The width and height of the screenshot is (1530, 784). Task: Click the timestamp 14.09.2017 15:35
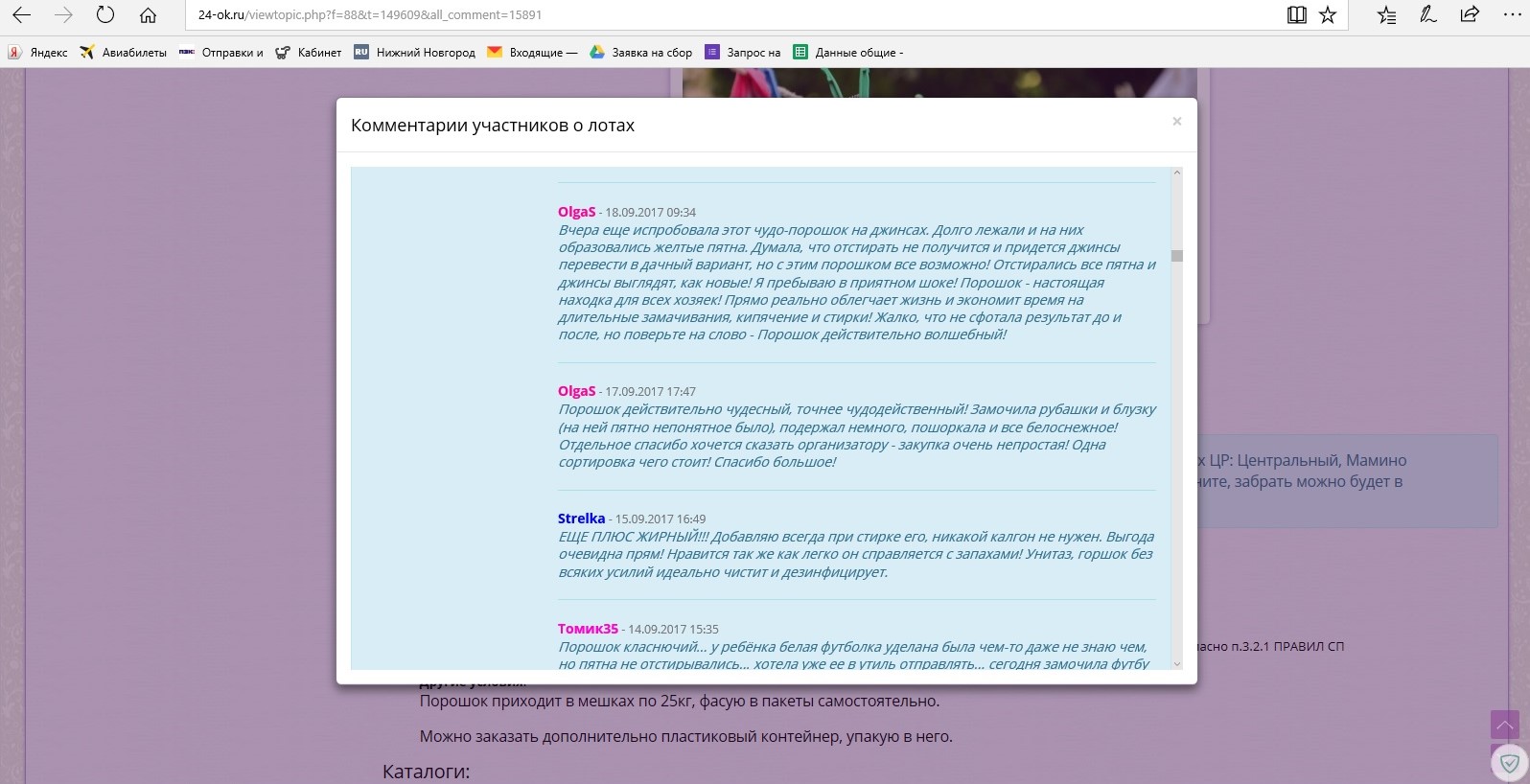674,630
